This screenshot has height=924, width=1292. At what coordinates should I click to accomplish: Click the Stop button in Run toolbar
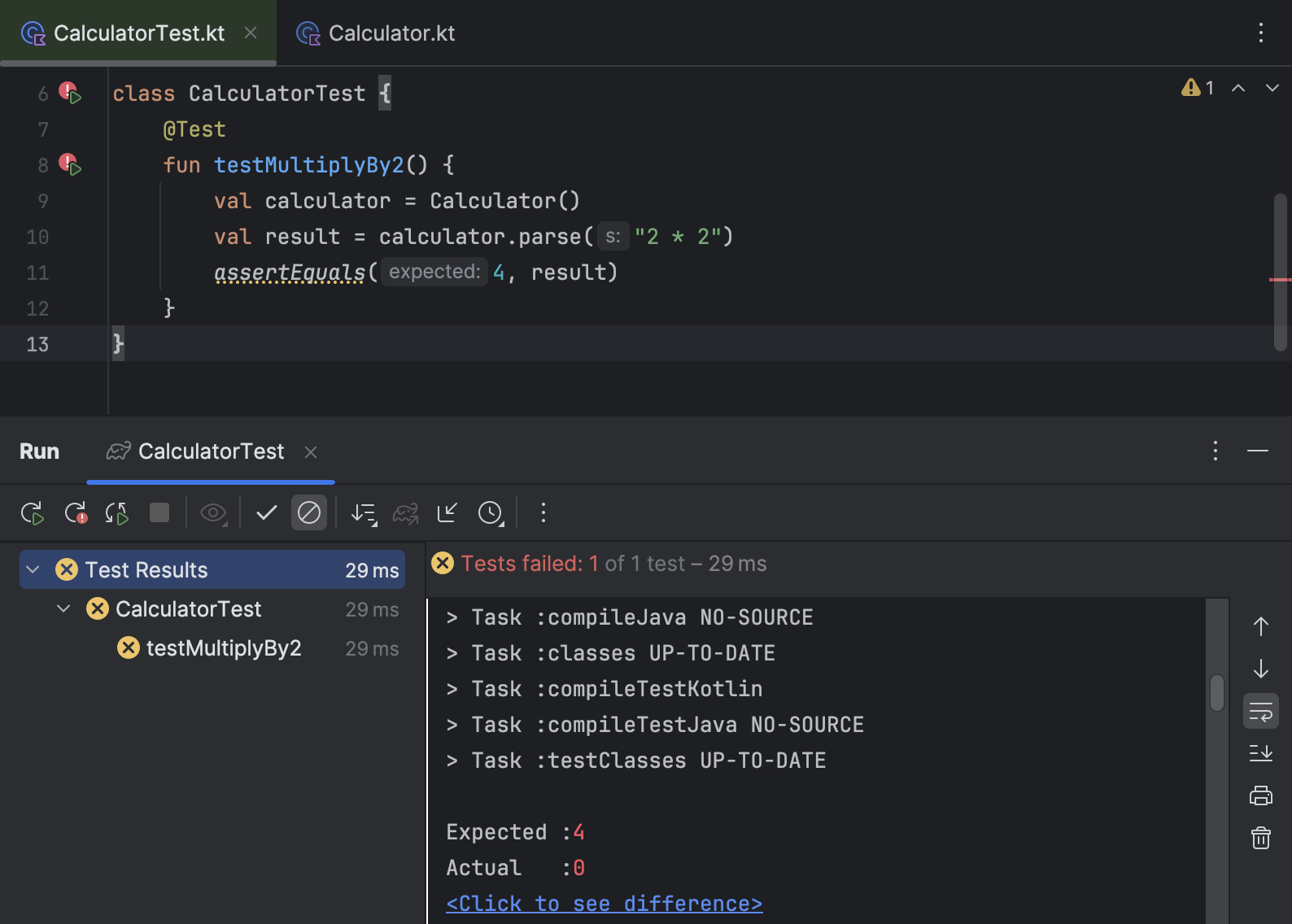point(159,512)
